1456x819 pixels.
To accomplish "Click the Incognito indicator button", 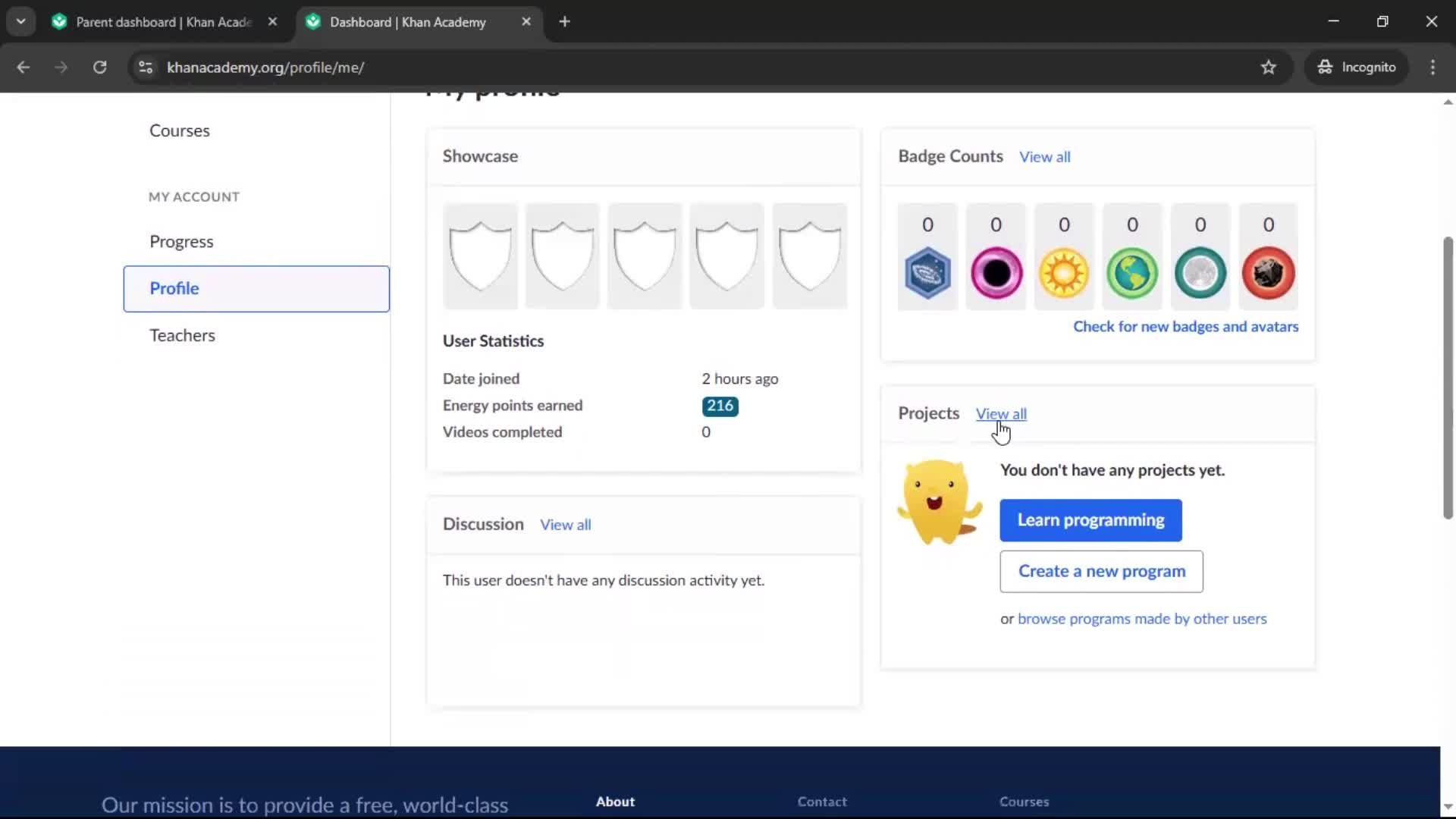I will (x=1357, y=67).
